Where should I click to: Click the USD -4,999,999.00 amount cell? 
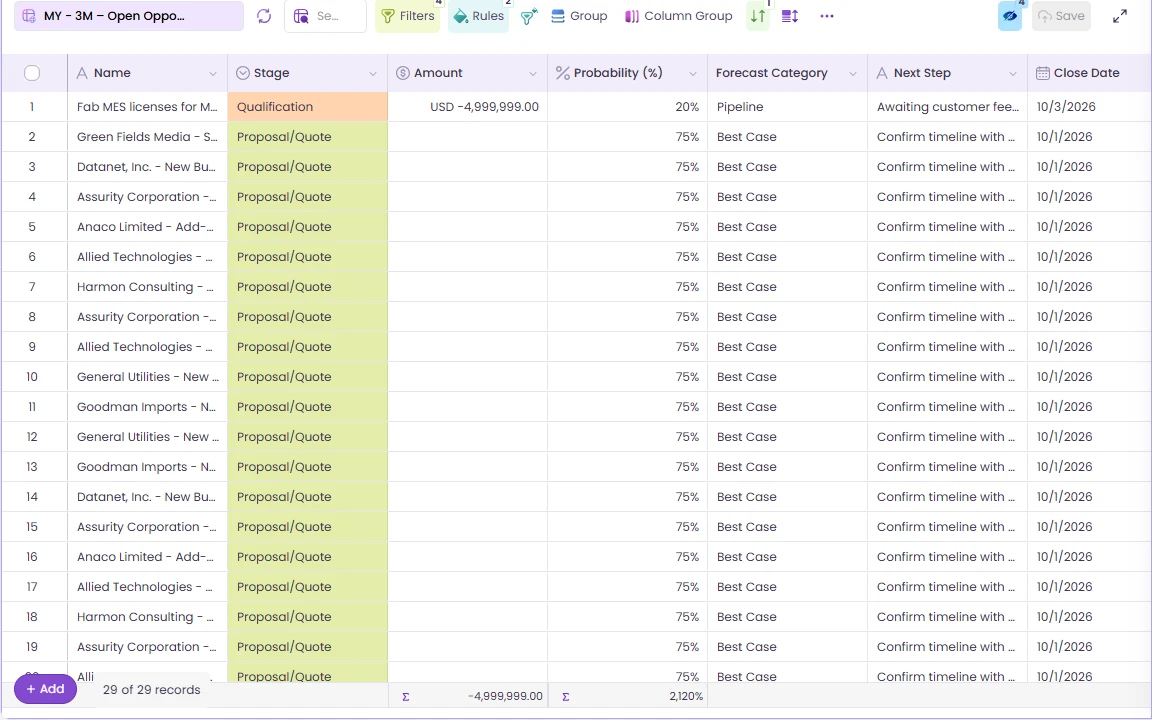(x=468, y=107)
